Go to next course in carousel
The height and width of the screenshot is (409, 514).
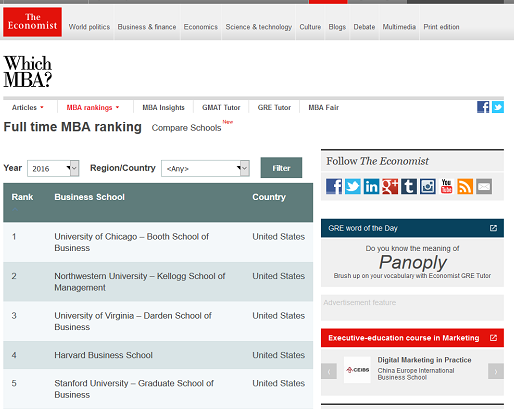(496, 371)
